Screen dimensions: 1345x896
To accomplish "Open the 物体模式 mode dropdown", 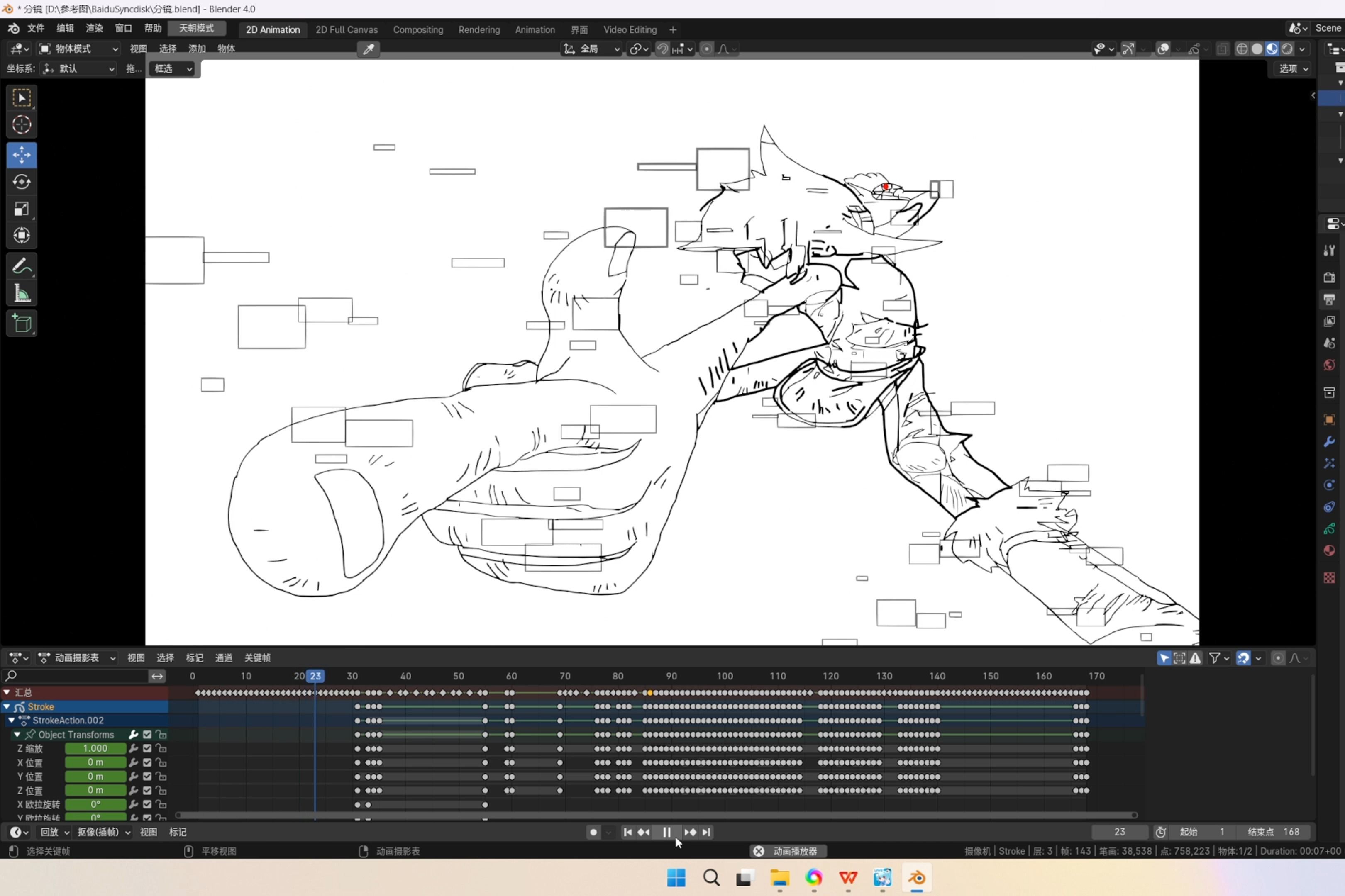I will 78,49.
